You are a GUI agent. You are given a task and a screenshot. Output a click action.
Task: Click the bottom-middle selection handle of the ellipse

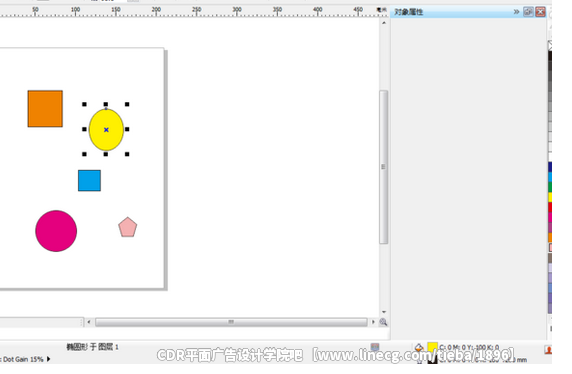click(x=106, y=154)
